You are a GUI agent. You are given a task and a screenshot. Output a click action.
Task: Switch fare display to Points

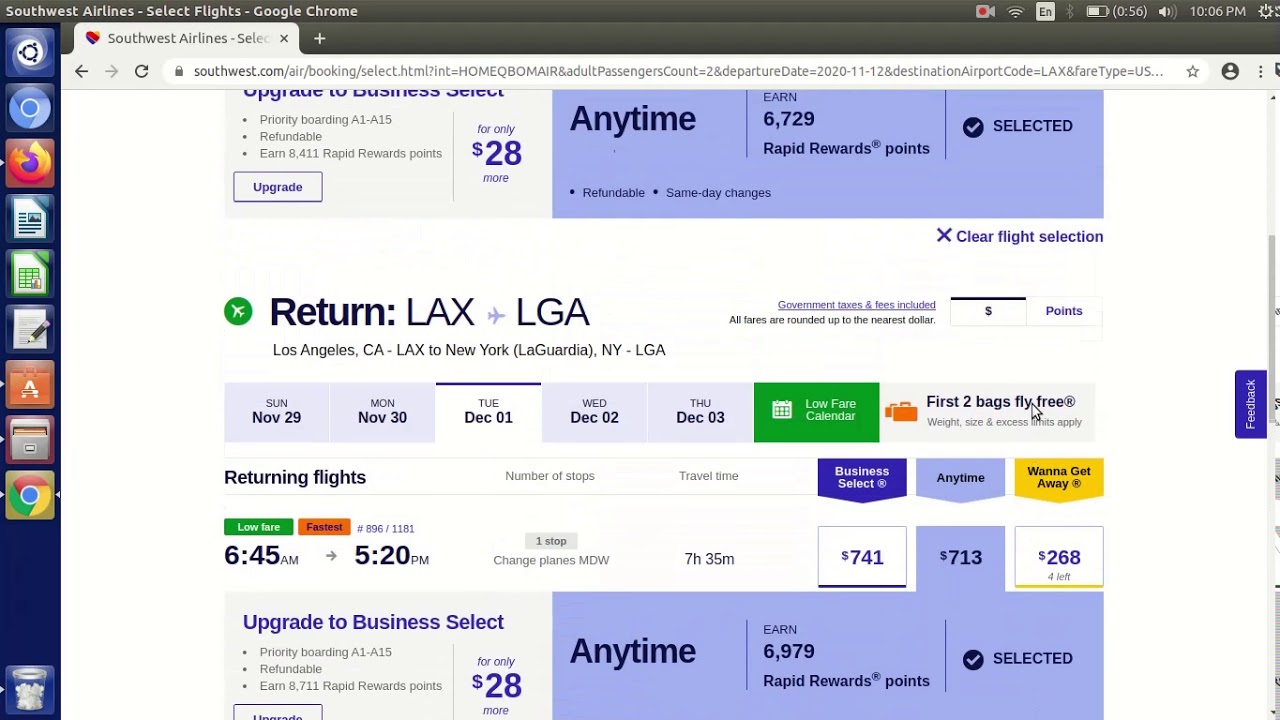tap(1064, 311)
